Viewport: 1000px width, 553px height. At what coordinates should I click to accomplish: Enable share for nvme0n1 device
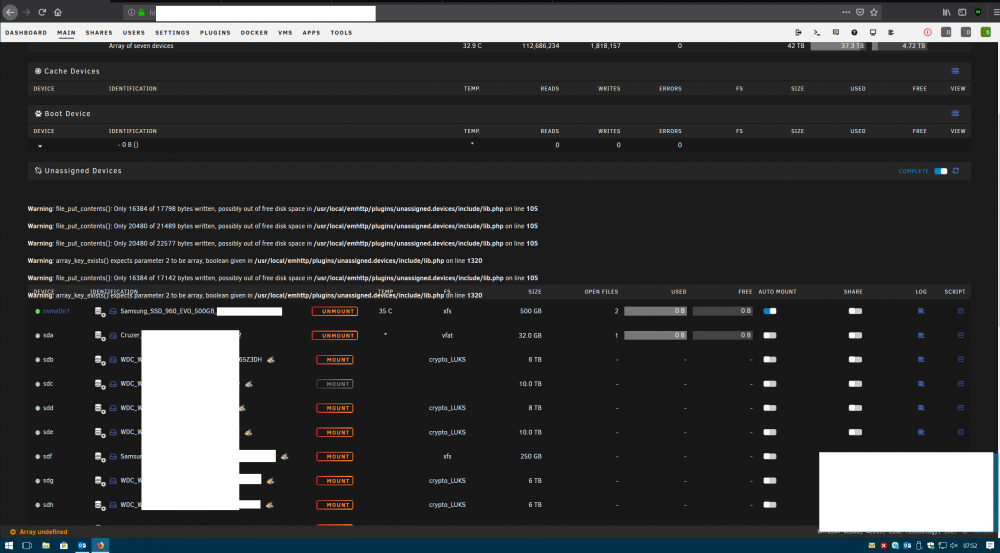click(855, 311)
